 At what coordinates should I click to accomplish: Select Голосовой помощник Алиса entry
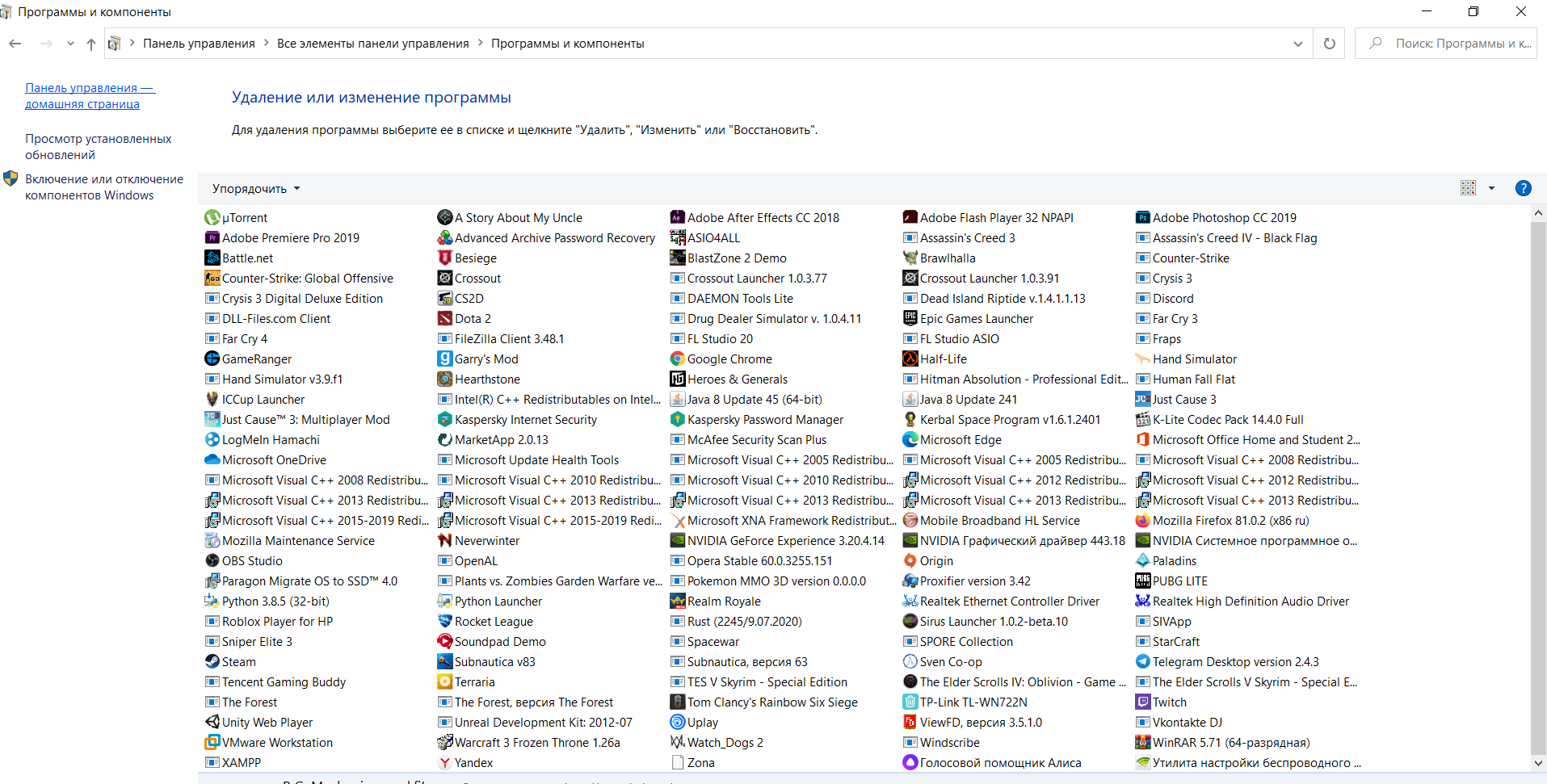992,763
